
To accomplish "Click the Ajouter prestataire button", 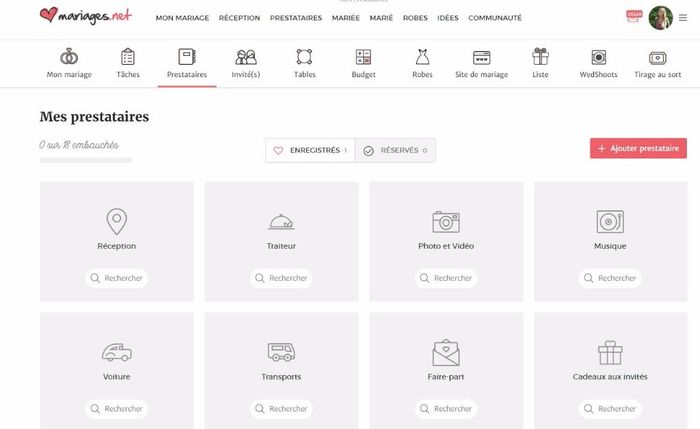I will click(638, 148).
